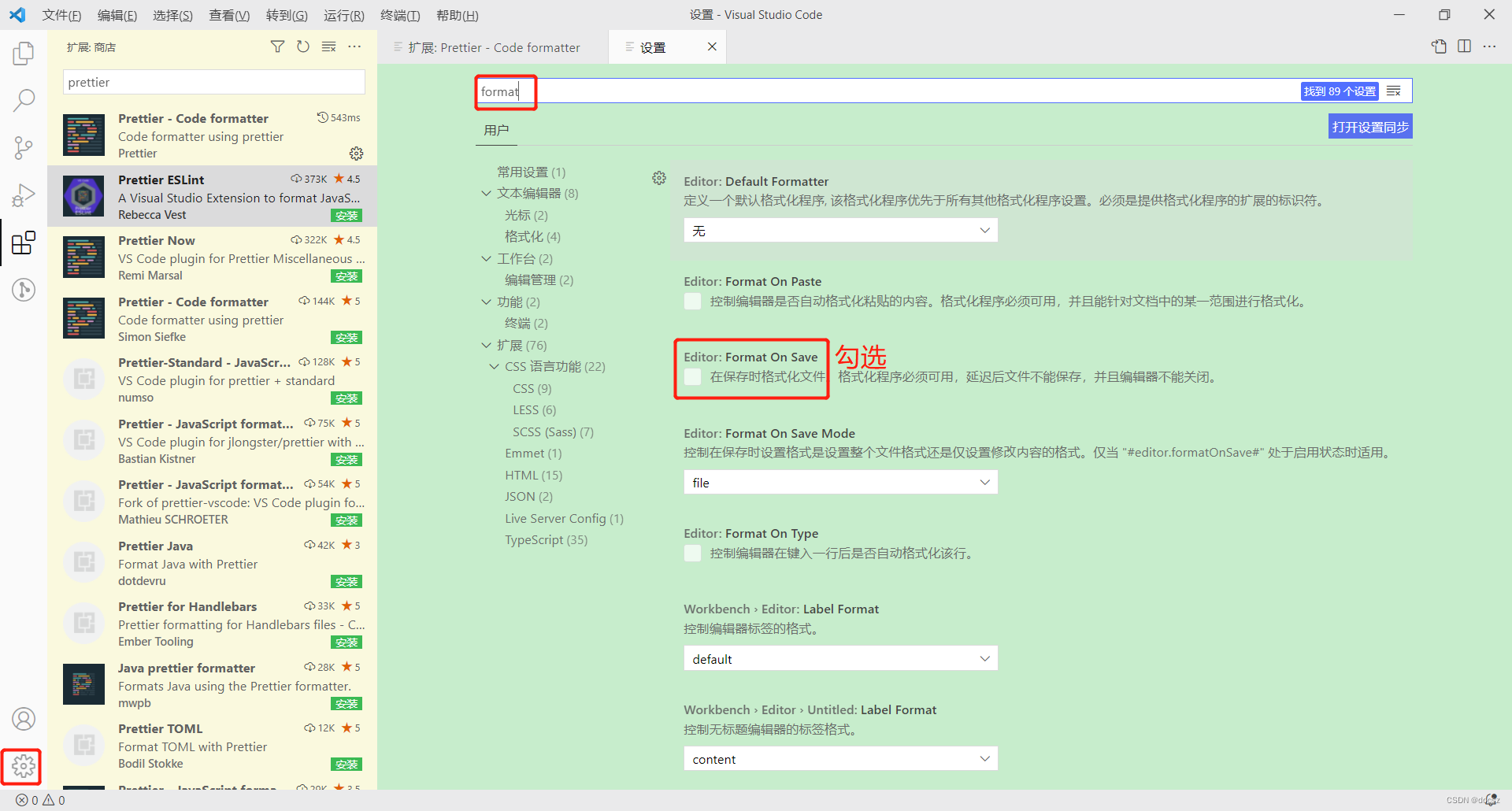
Task: Open the 编辑 menu
Action: [x=117, y=15]
